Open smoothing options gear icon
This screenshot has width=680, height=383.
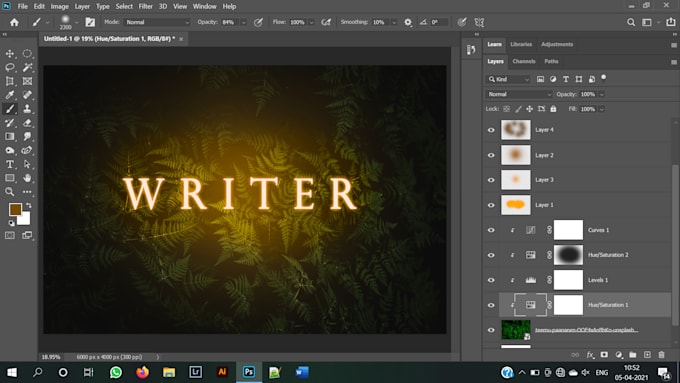click(408, 22)
